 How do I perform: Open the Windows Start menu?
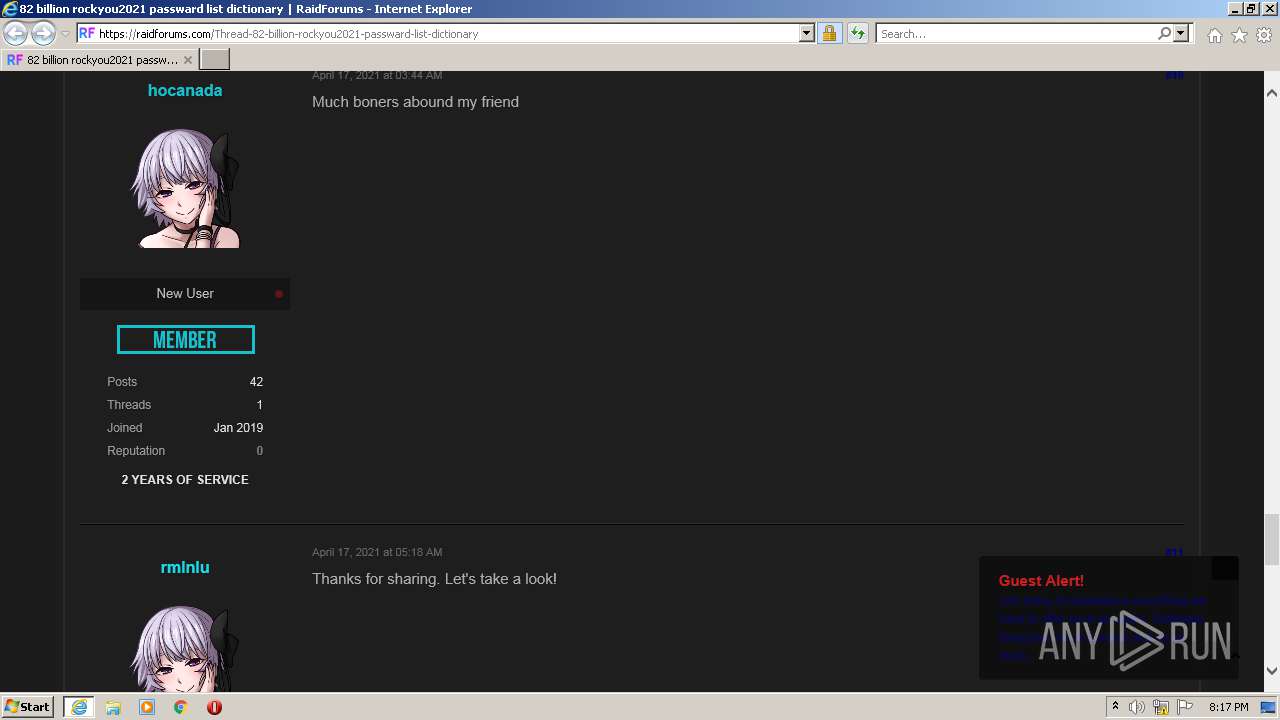[27, 706]
